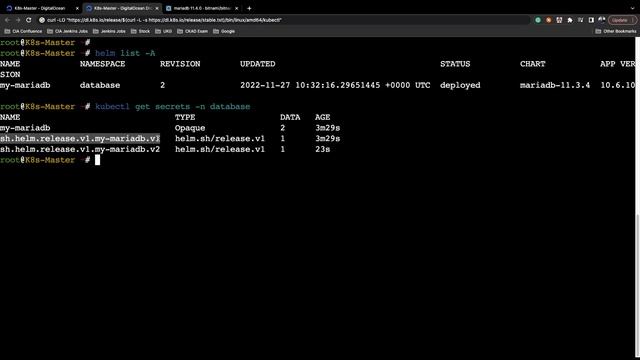Click the '2022-11-27 10:32:16.29651445 +0000 UTC' timestamp
This screenshot has width=640, height=360.
(x=335, y=85)
